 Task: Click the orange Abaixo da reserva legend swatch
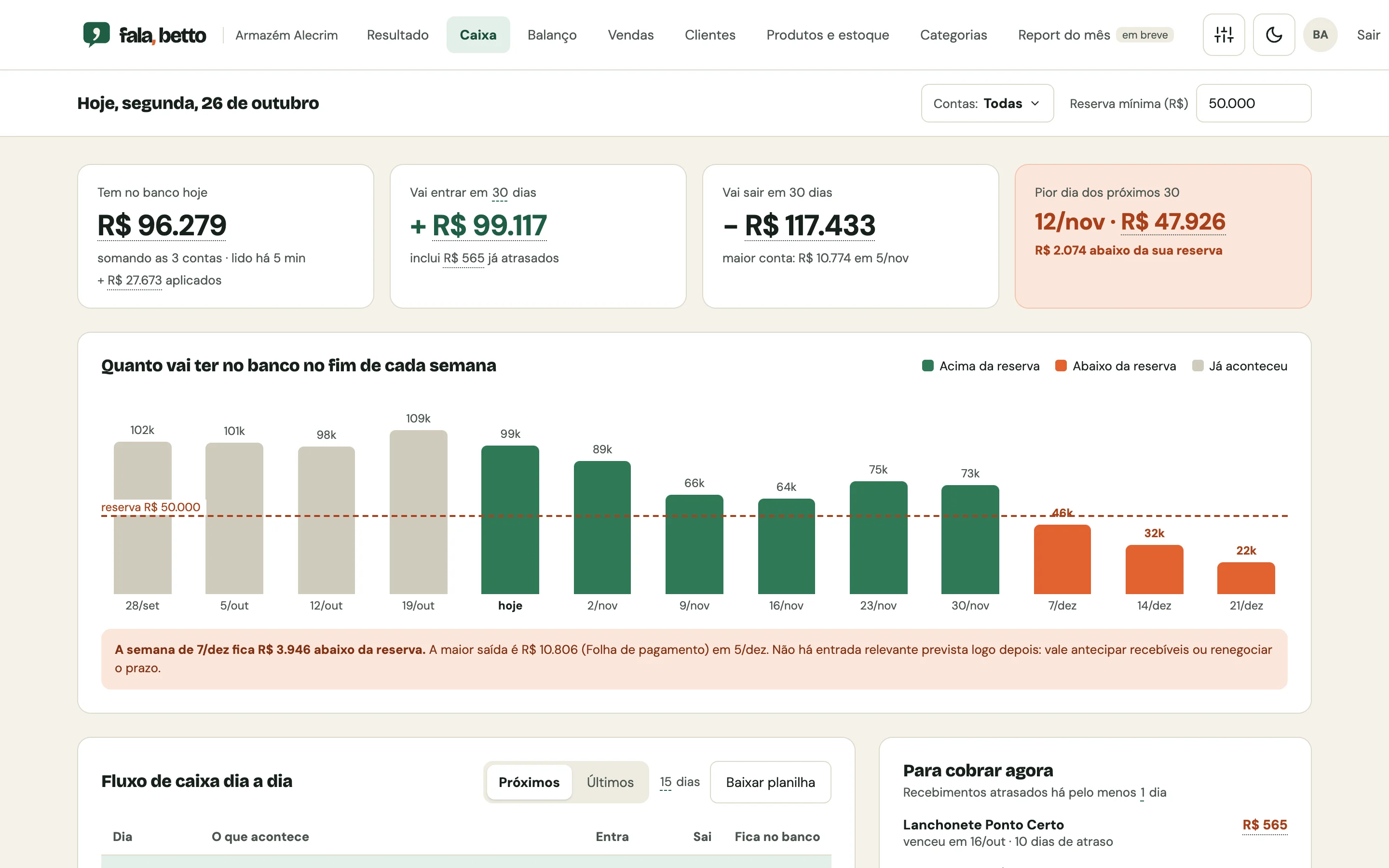tap(1061, 366)
